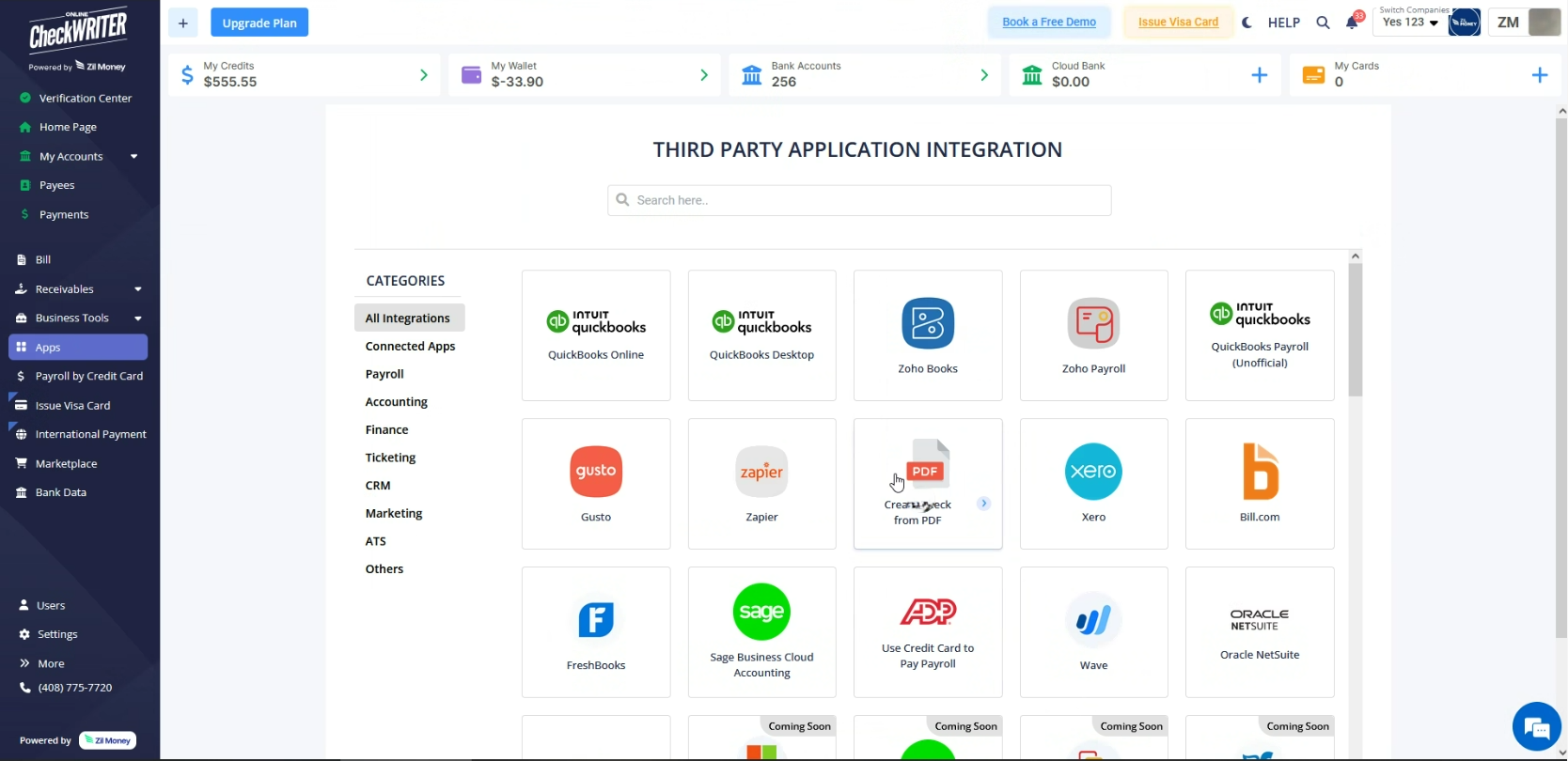The image size is (1568, 761).
Task: Select the Zoho Books app icon
Action: [x=928, y=323]
